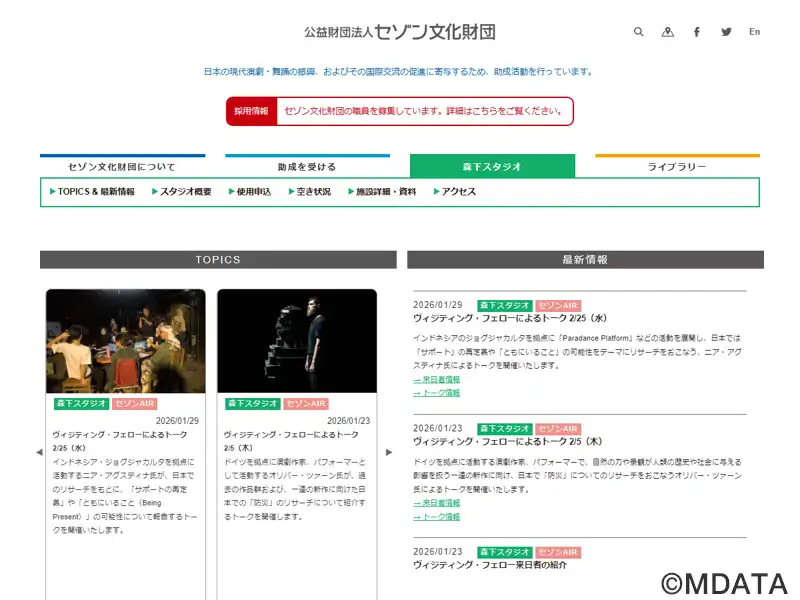The width and height of the screenshot is (800, 600).
Task: Go to スタジオ概要 submenu item
Action: (x=182, y=192)
